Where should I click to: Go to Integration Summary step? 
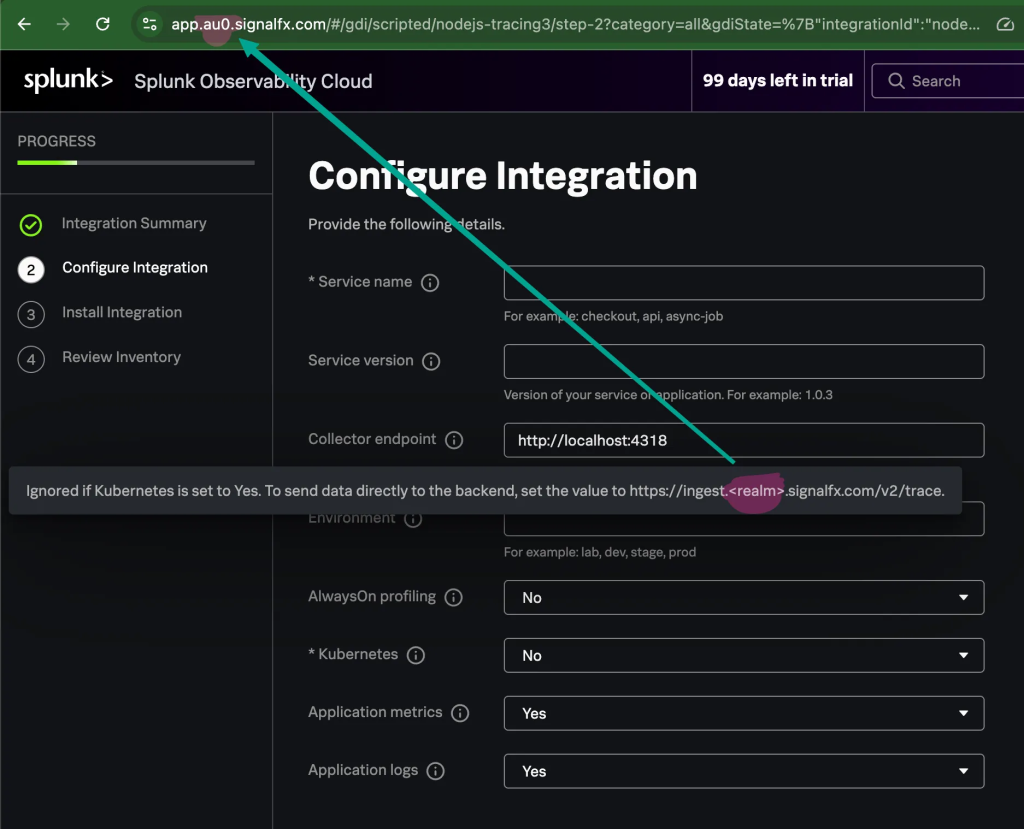133,224
